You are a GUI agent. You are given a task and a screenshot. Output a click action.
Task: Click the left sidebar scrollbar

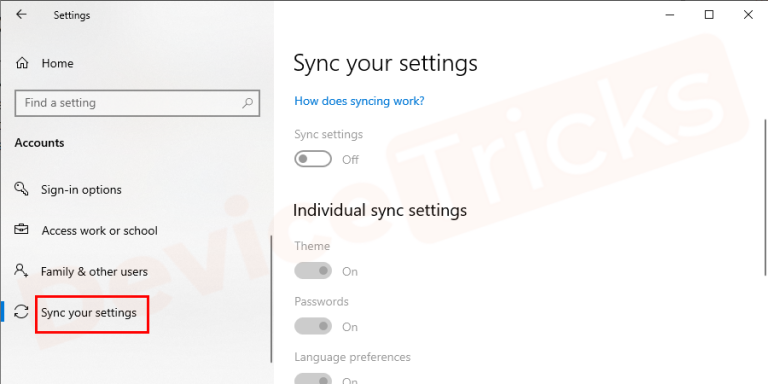point(271,299)
